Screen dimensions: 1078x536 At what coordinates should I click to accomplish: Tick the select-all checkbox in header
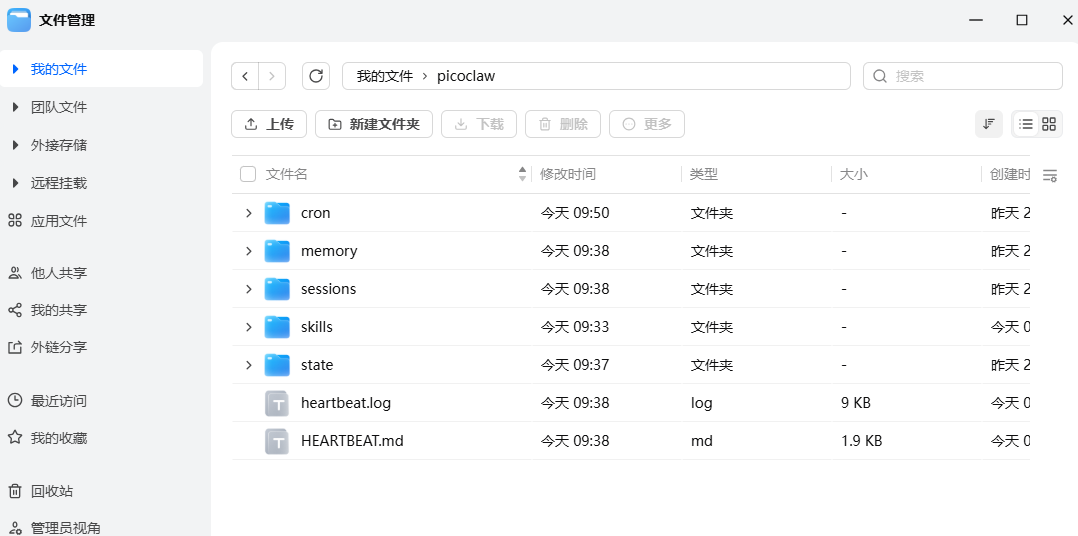(248, 175)
